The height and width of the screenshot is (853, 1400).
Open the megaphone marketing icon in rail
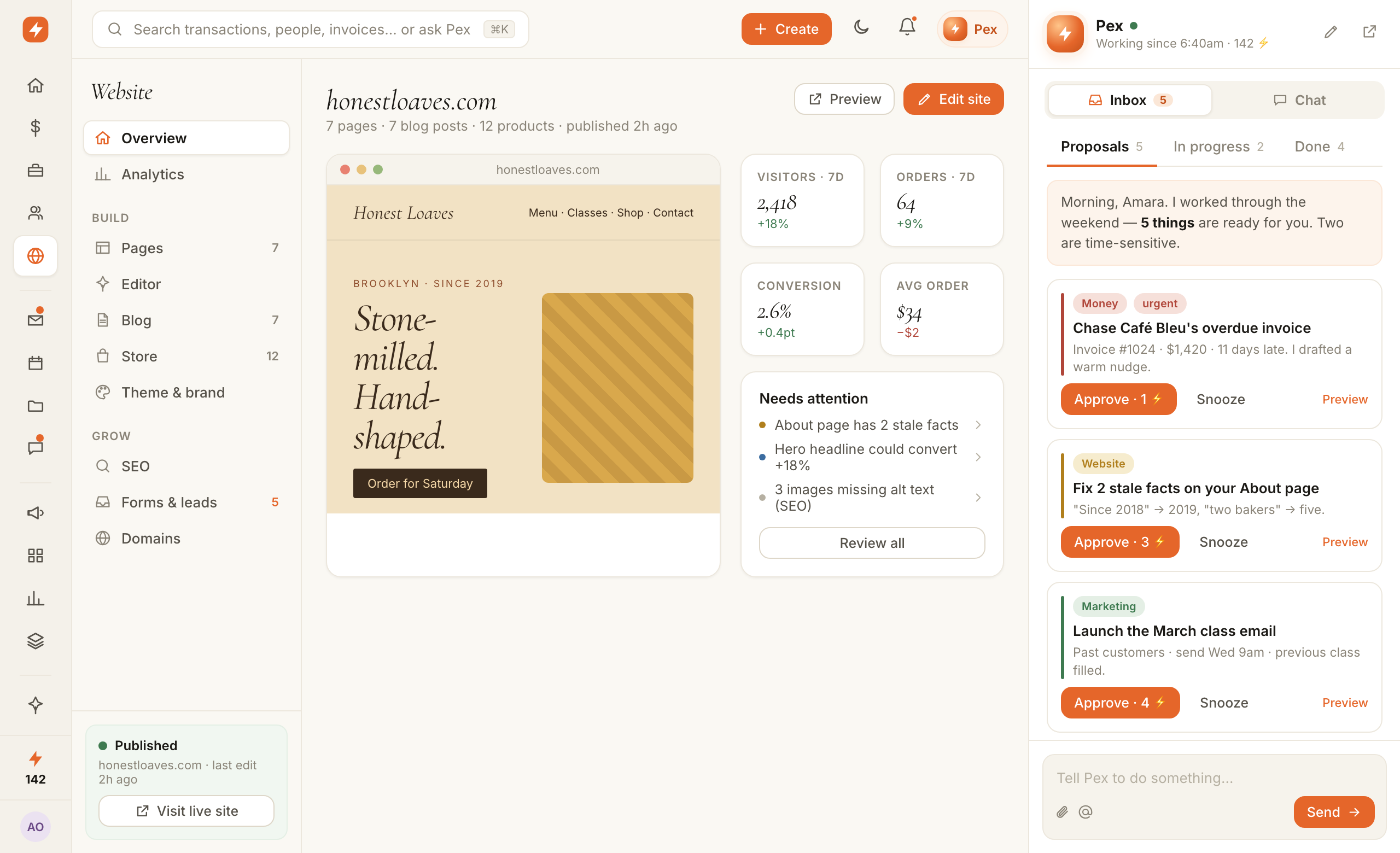[35, 513]
